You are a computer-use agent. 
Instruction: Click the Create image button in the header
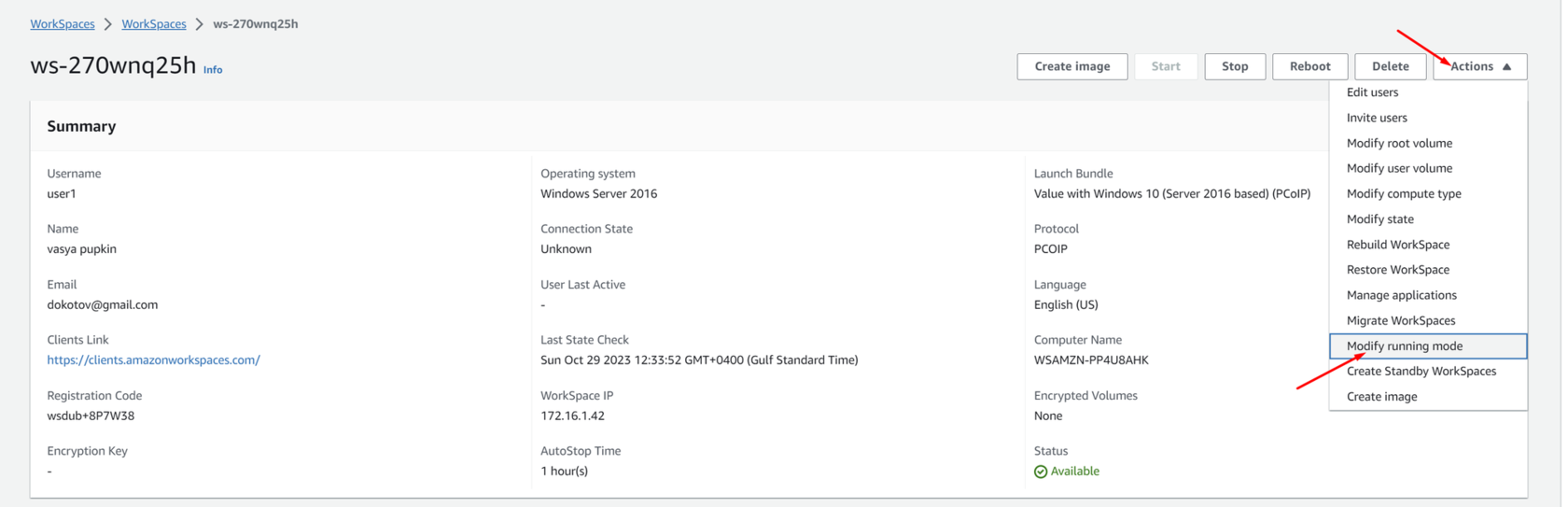tap(1071, 66)
